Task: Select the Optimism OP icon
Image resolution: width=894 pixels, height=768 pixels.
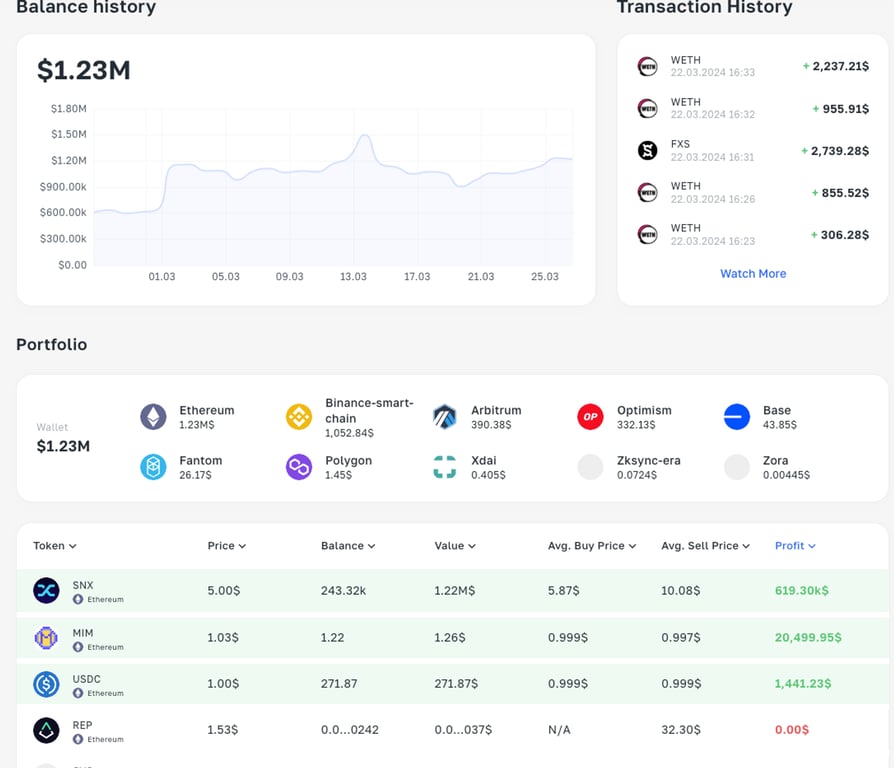Action: pos(590,417)
